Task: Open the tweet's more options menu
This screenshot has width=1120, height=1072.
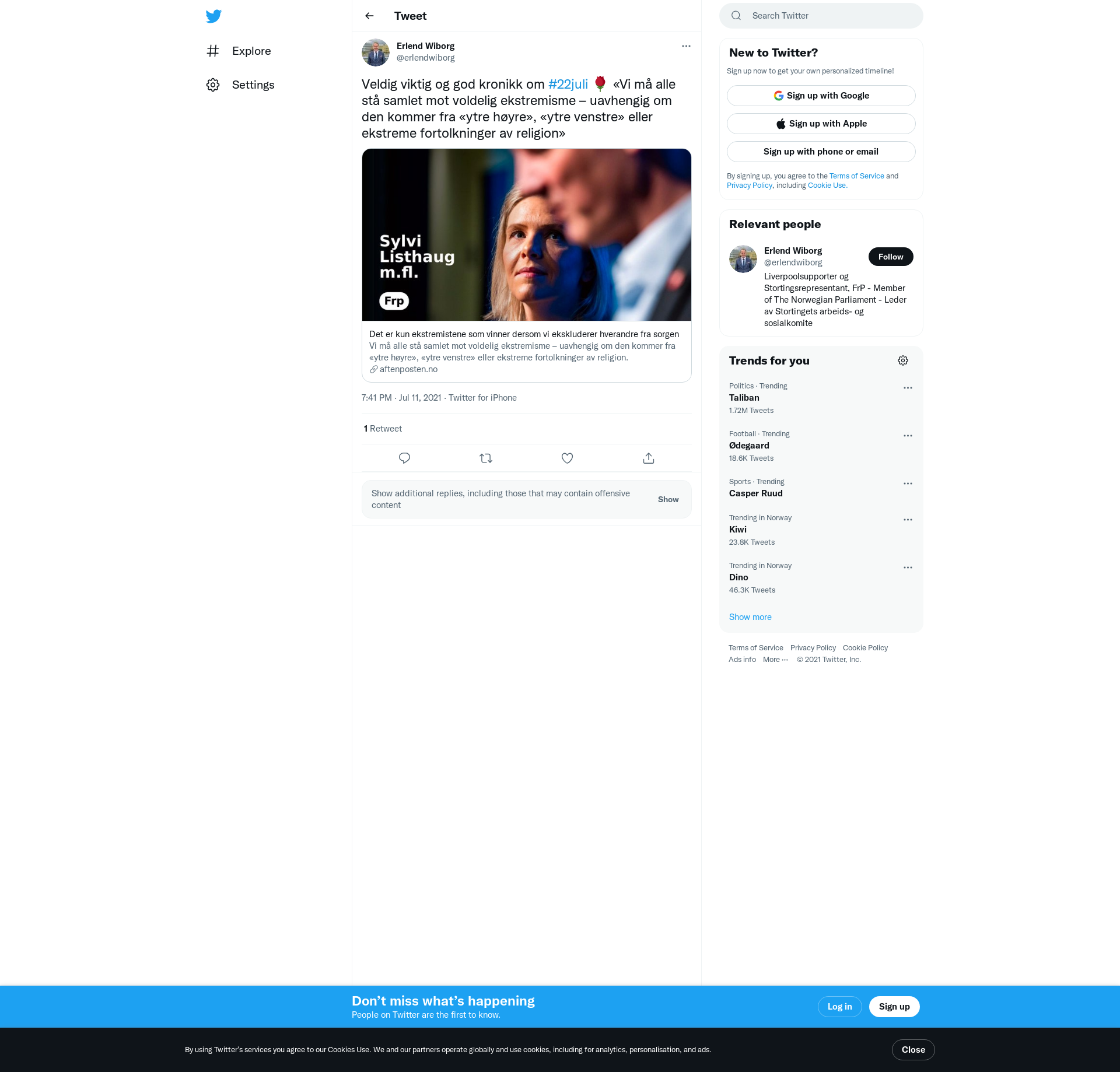Action: [686, 46]
